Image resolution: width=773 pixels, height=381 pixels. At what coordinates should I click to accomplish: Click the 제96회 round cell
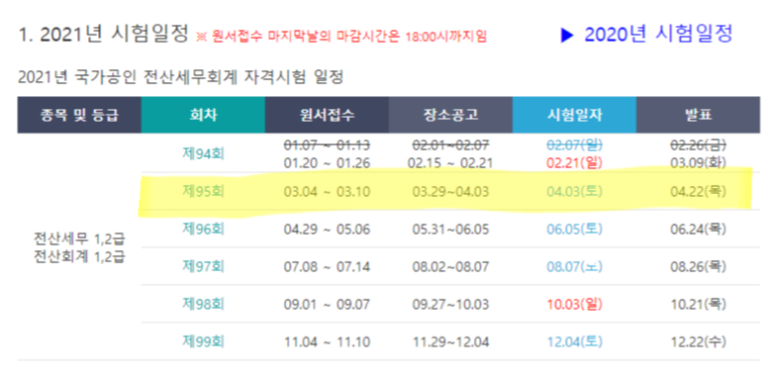point(203,229)
